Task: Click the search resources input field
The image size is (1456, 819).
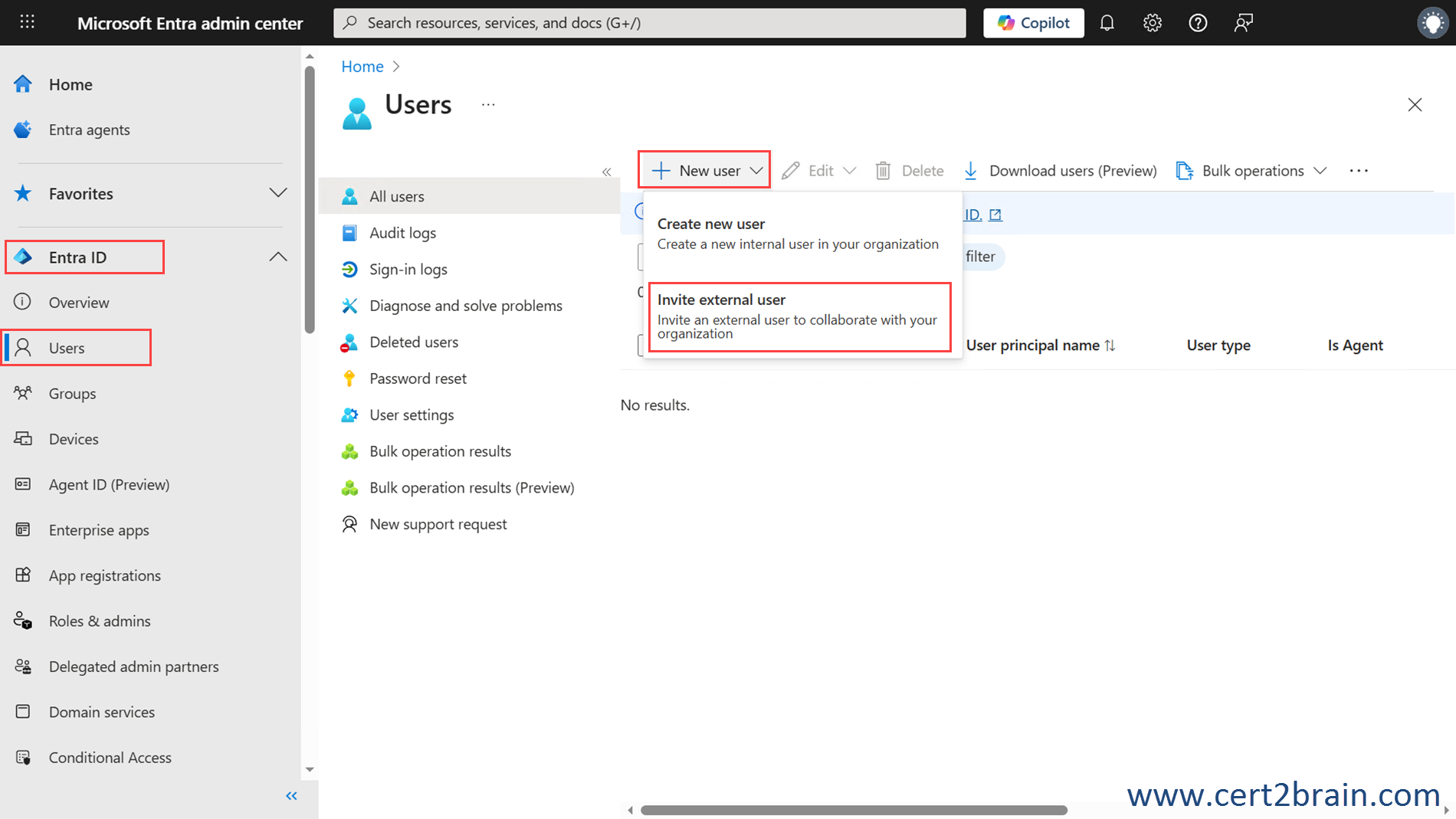Action: tap(650, 23)
